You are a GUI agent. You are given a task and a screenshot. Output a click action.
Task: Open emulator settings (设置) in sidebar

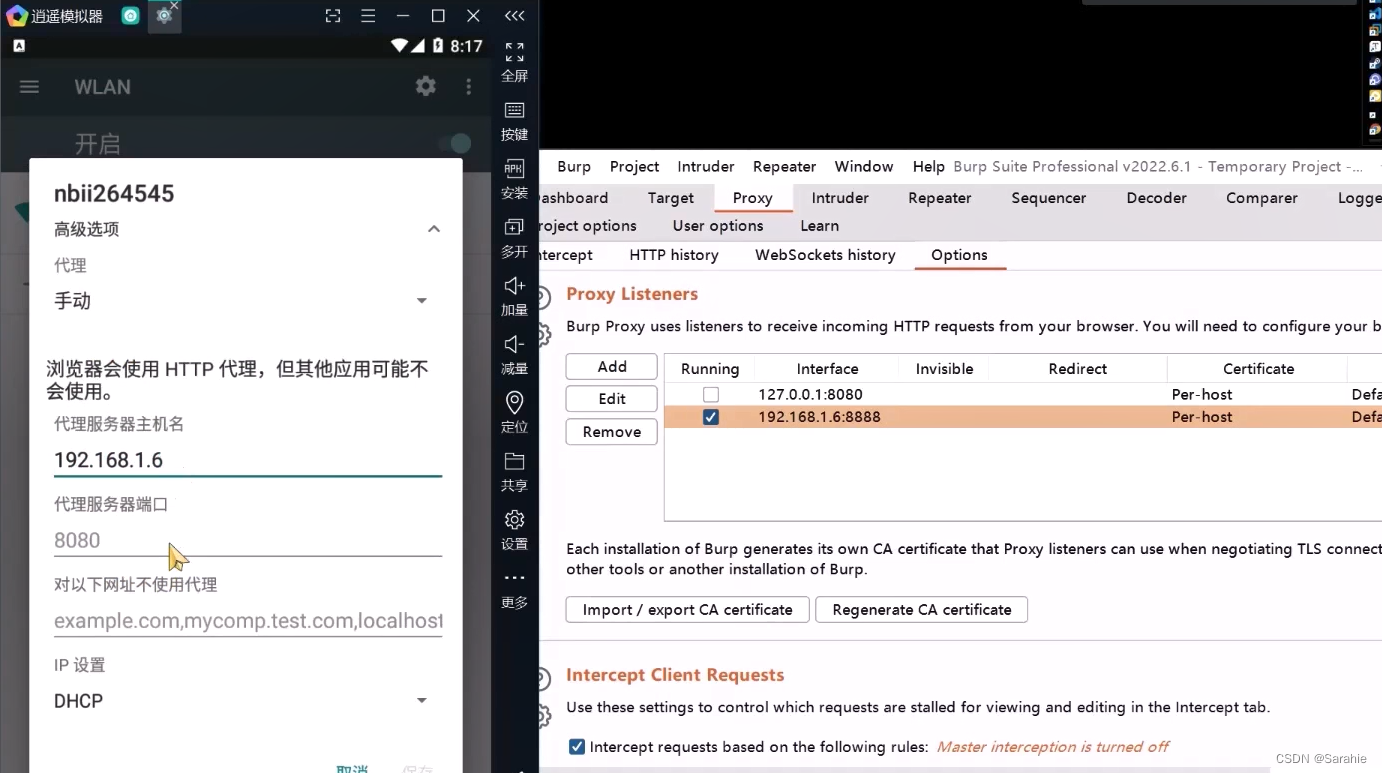[x=514, y=530]
